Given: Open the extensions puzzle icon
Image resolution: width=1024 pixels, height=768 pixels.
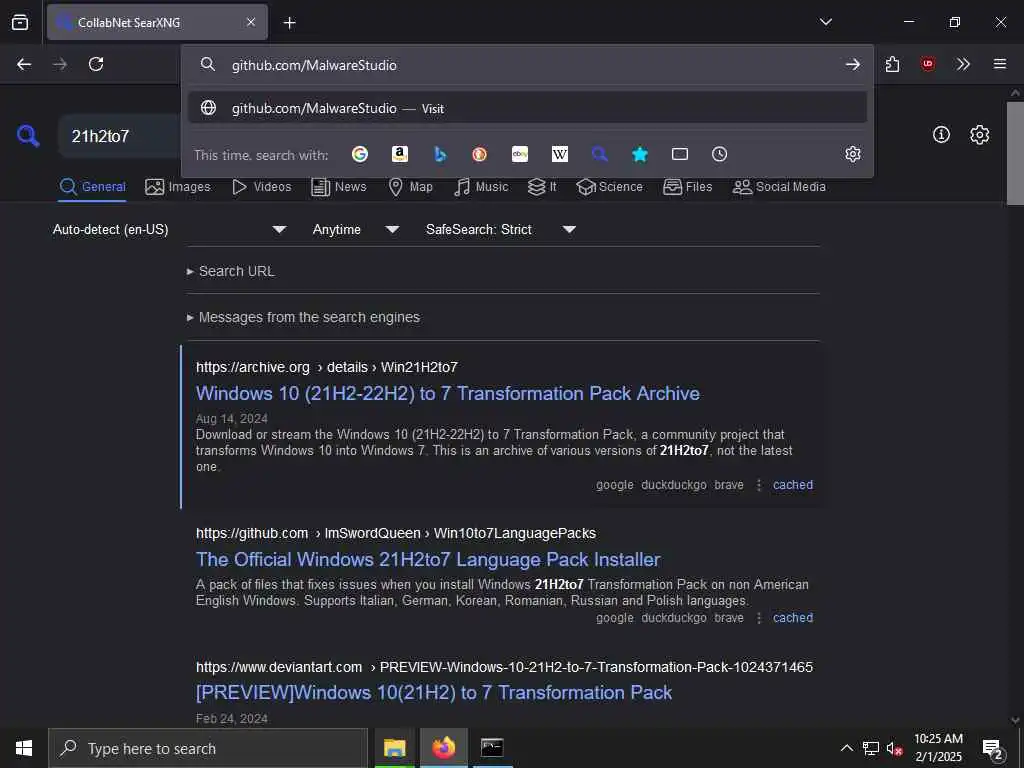Looking at the screenshot, I should pyautogui.click(x=892, y=64).
